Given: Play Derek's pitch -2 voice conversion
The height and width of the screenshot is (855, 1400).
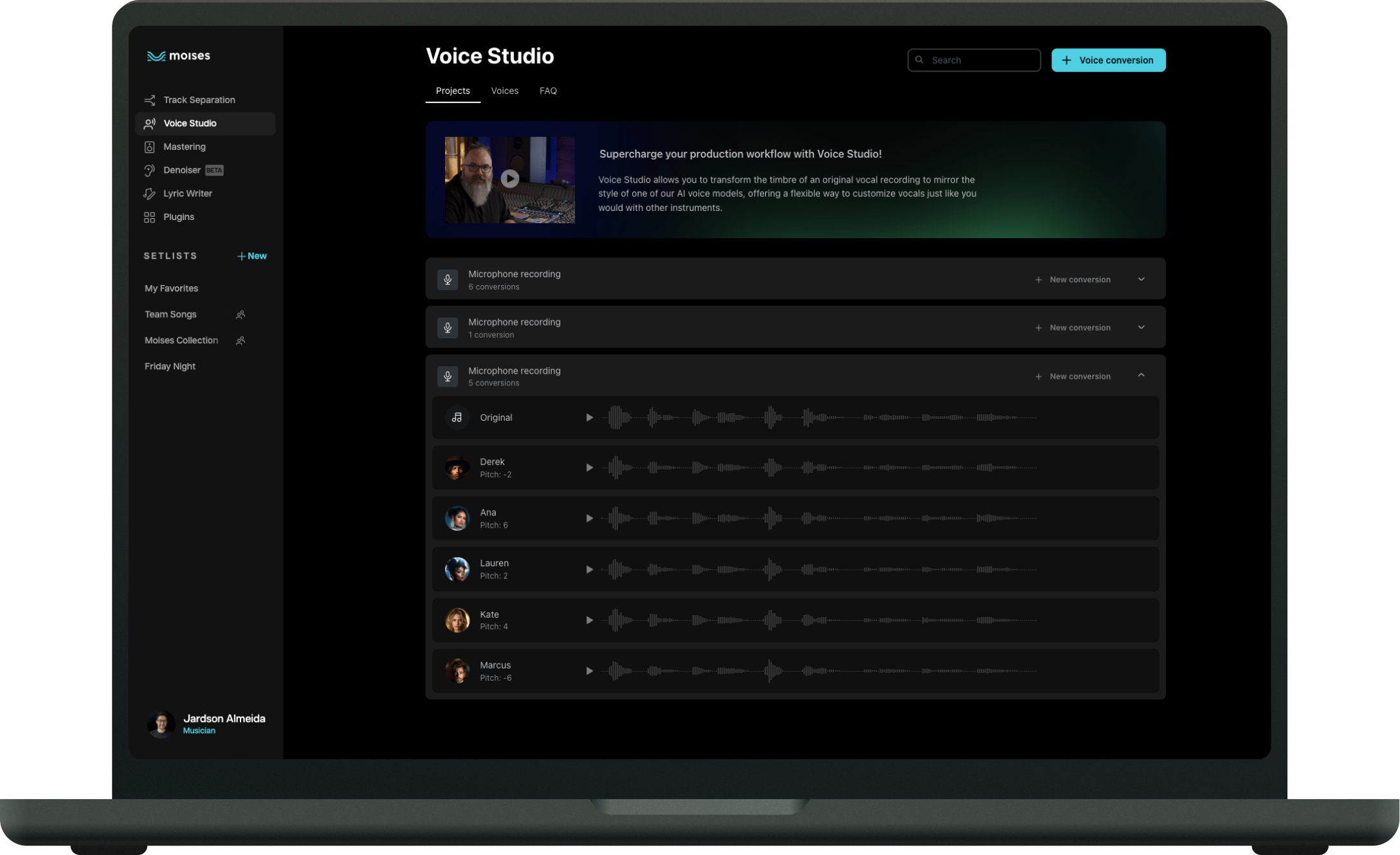Looking at the screenshot, I should coord(589,468).
